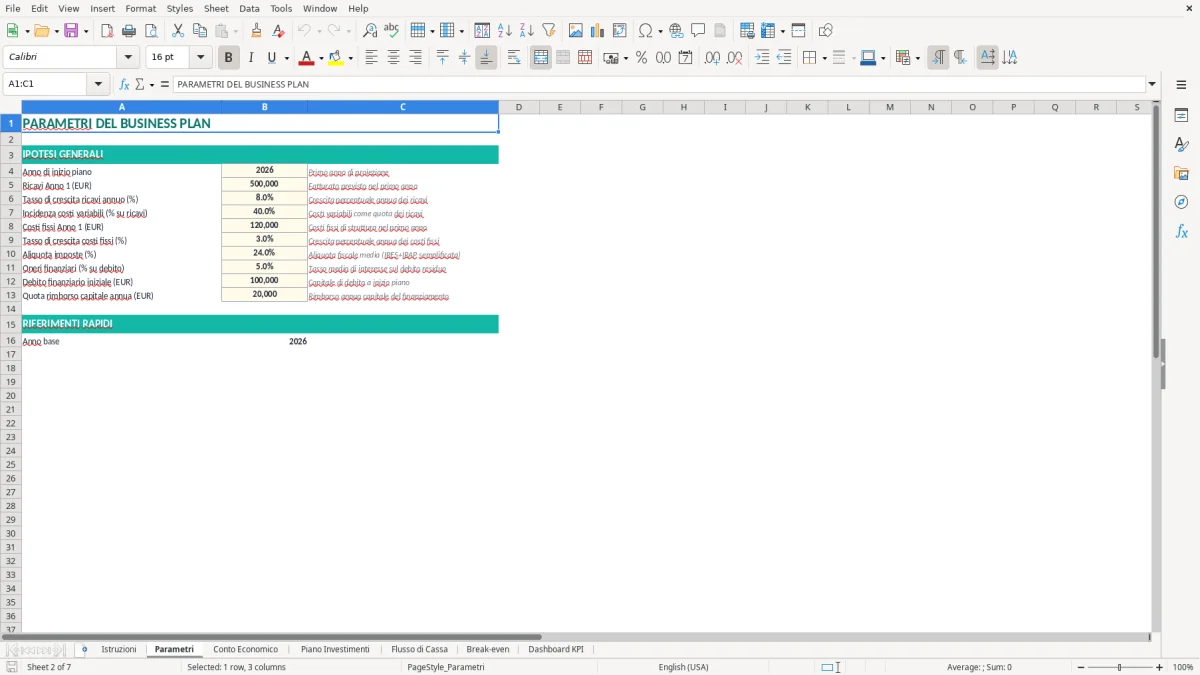
Task: Click the Clear Direct Formatting icon
Action: [279, 31]
